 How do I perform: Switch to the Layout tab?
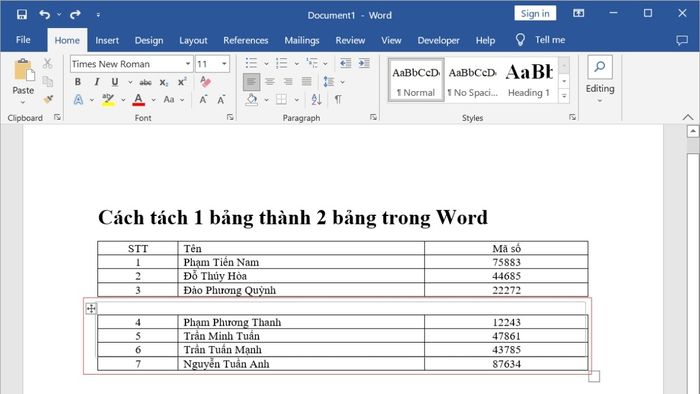click(x=193, y=40)
